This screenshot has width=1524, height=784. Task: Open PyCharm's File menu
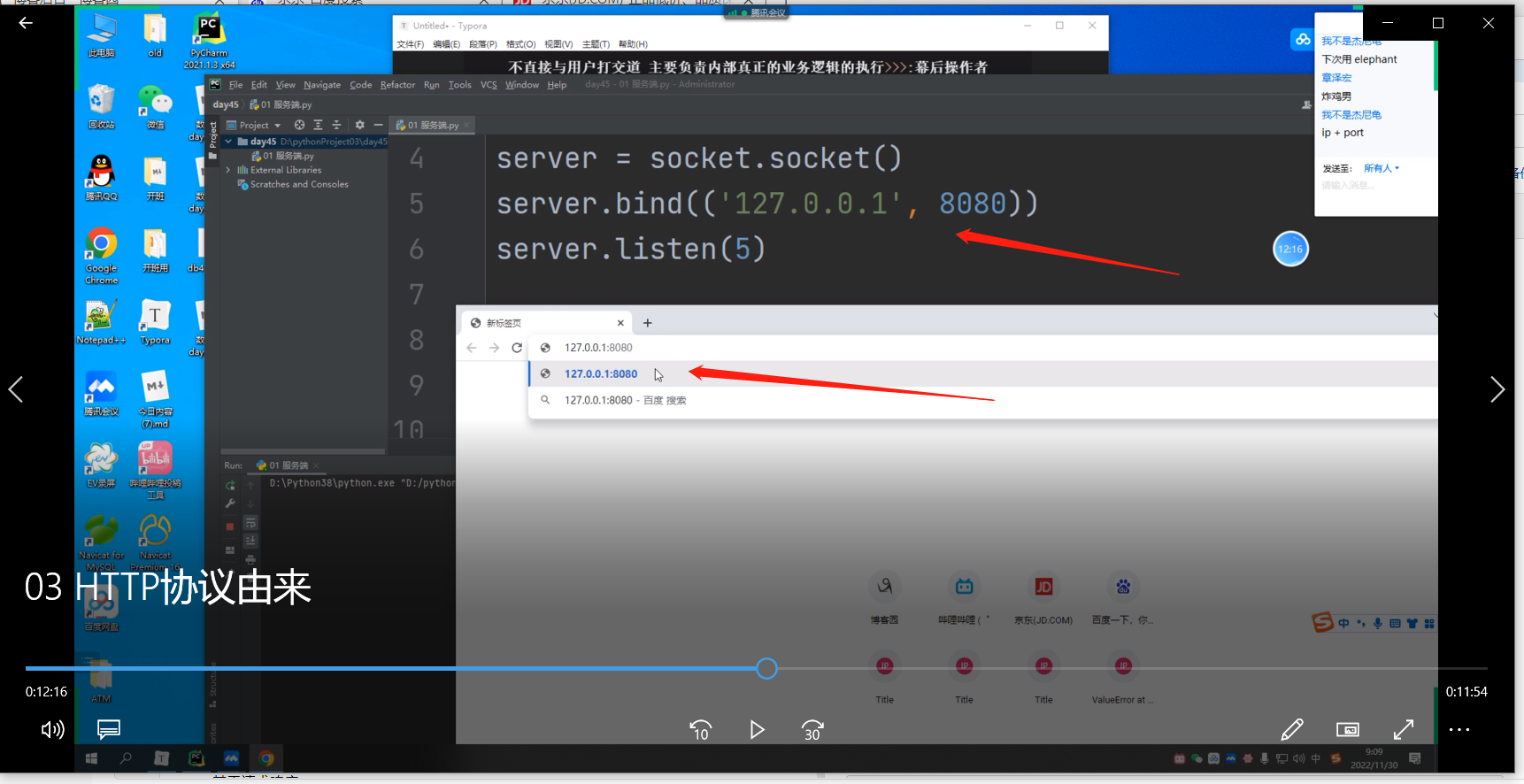235,85
